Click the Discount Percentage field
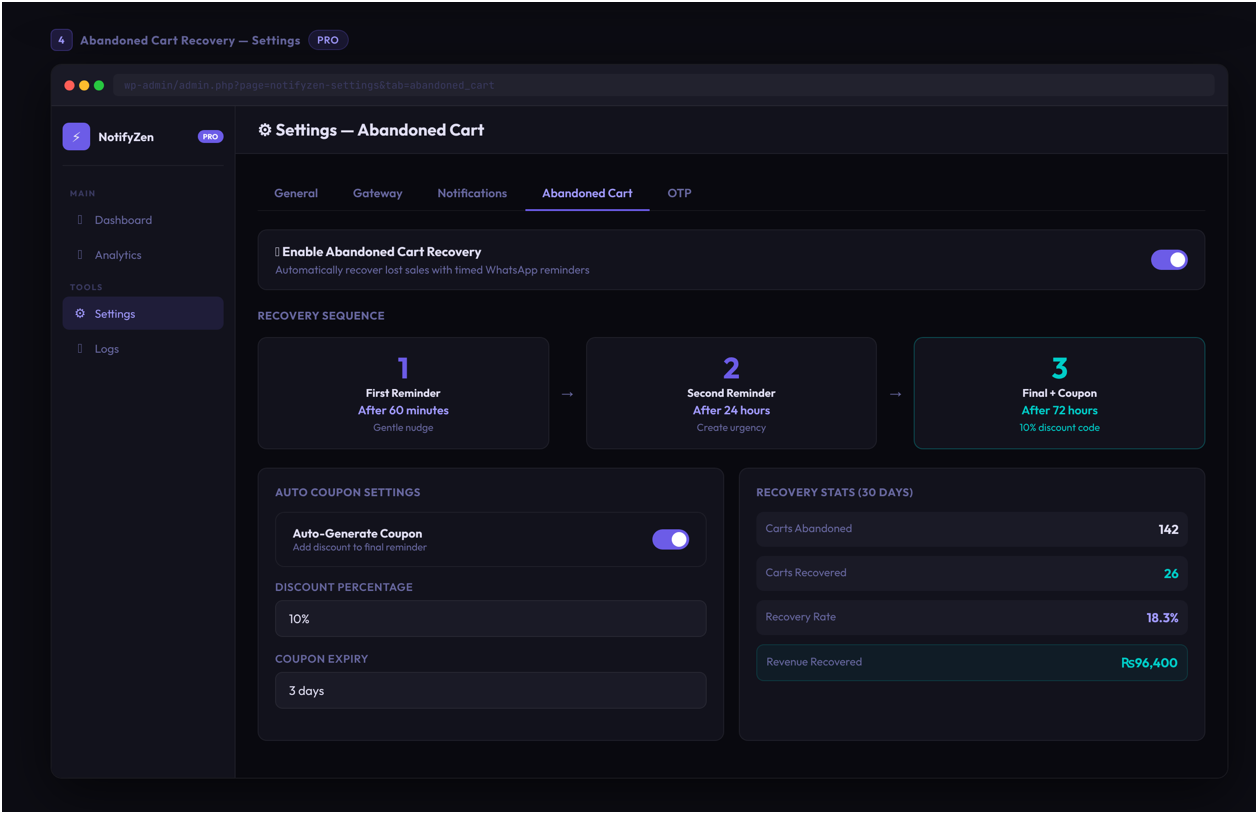 tap(491, 619)
